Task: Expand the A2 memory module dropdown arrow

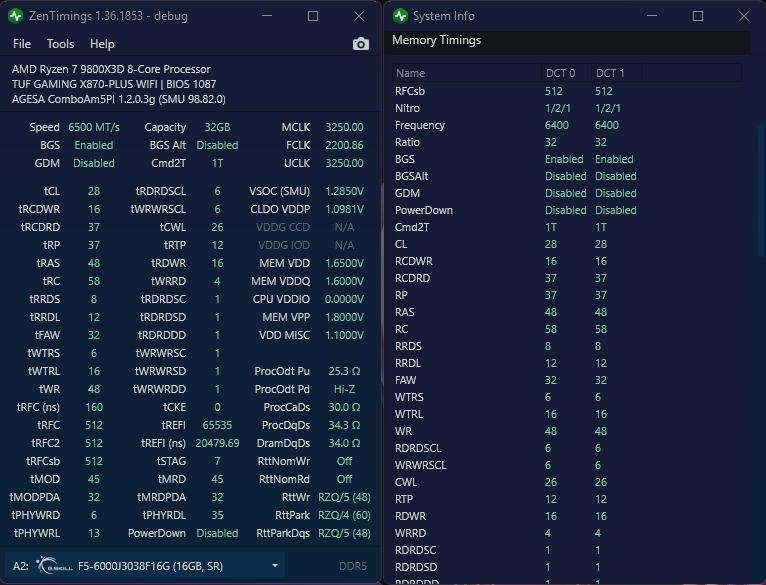Action: [x=275, y=565]
